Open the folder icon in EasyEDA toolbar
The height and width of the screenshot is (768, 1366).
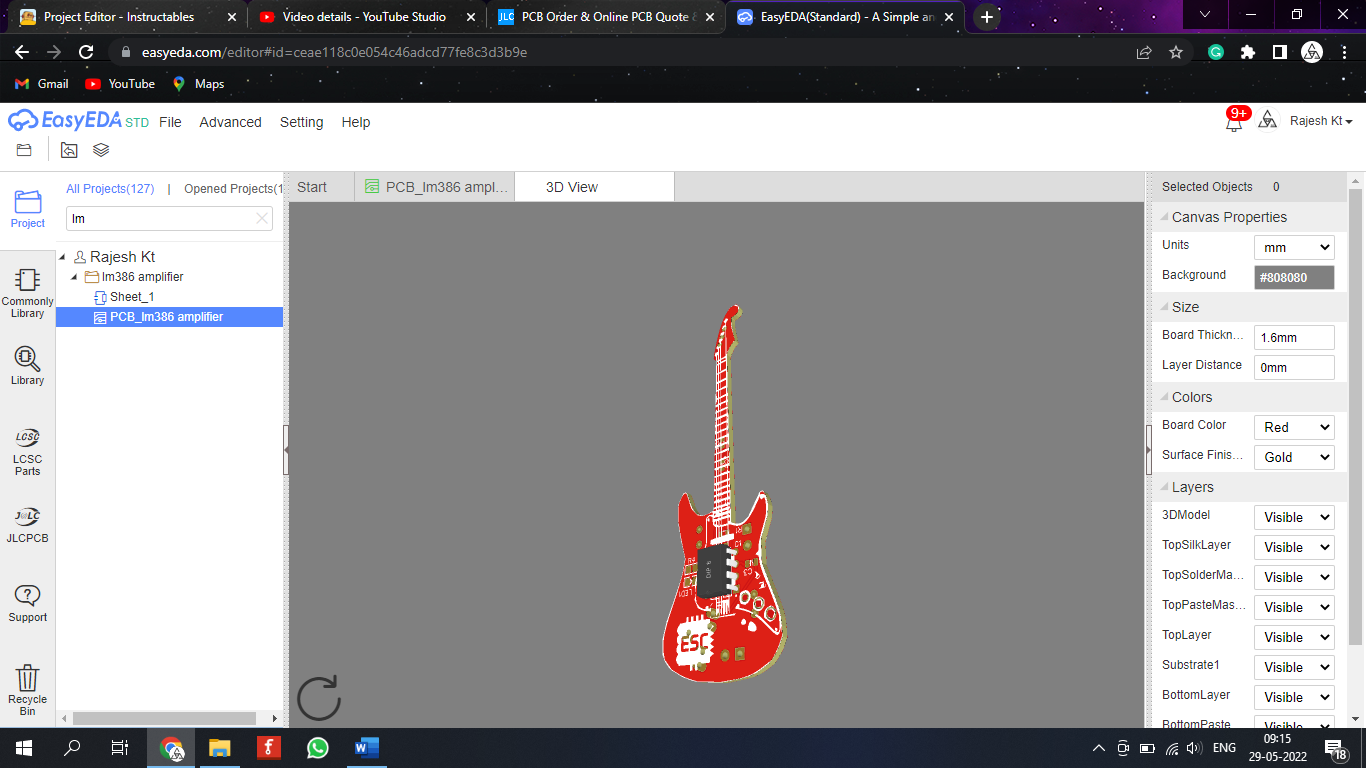[x=24, y=150]
